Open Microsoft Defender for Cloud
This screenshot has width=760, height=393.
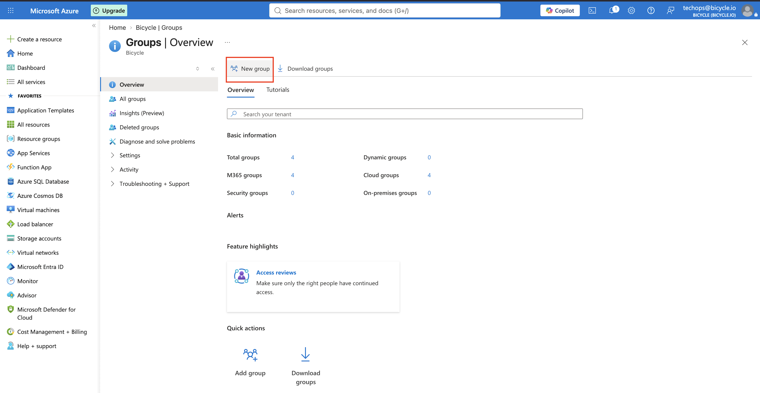(41, 314)
